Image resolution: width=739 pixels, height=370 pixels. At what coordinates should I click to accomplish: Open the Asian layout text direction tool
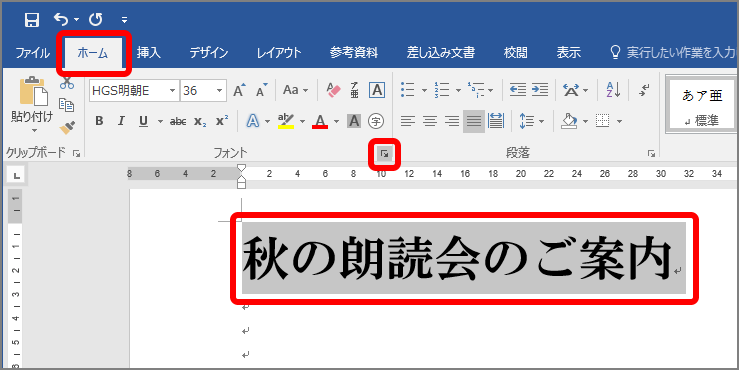point(571,90)
